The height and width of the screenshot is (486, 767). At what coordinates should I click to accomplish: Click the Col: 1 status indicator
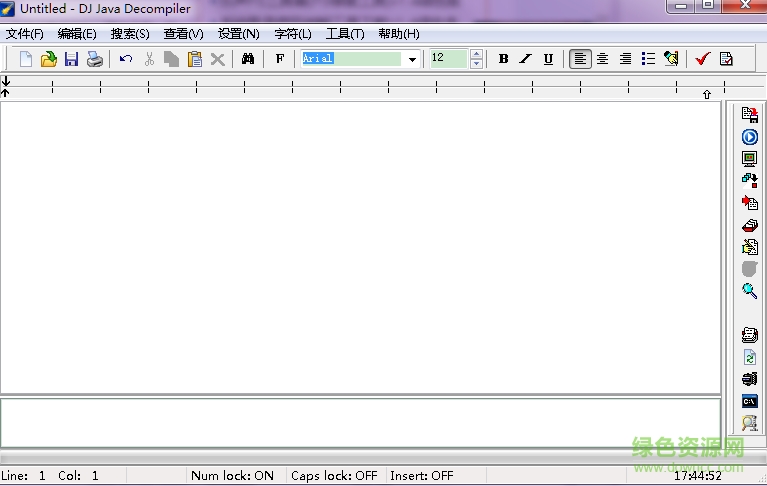click(x=78, y=476)
